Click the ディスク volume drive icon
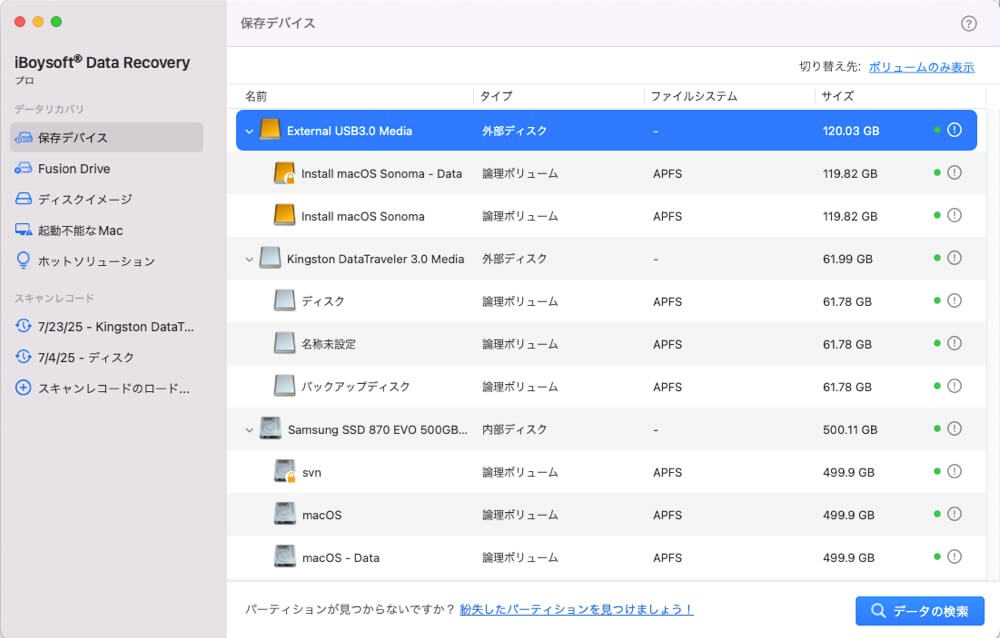 [x=284, y=300]
